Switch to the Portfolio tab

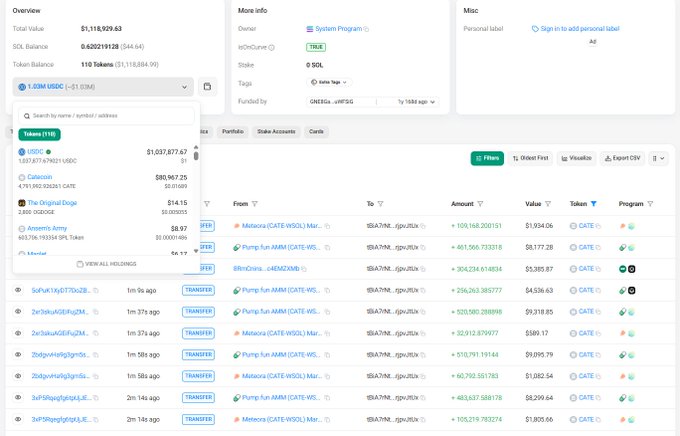click(x=233, y=131)
